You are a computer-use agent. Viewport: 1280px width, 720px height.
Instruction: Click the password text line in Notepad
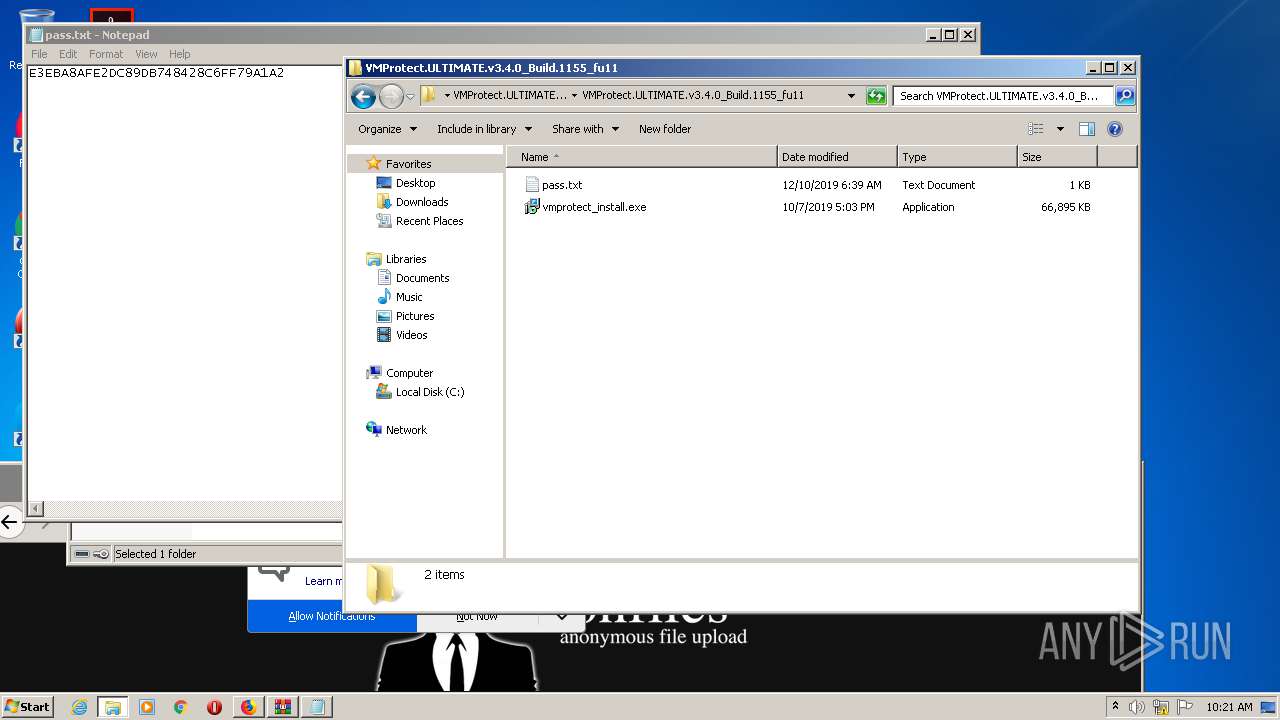(156, 73)
